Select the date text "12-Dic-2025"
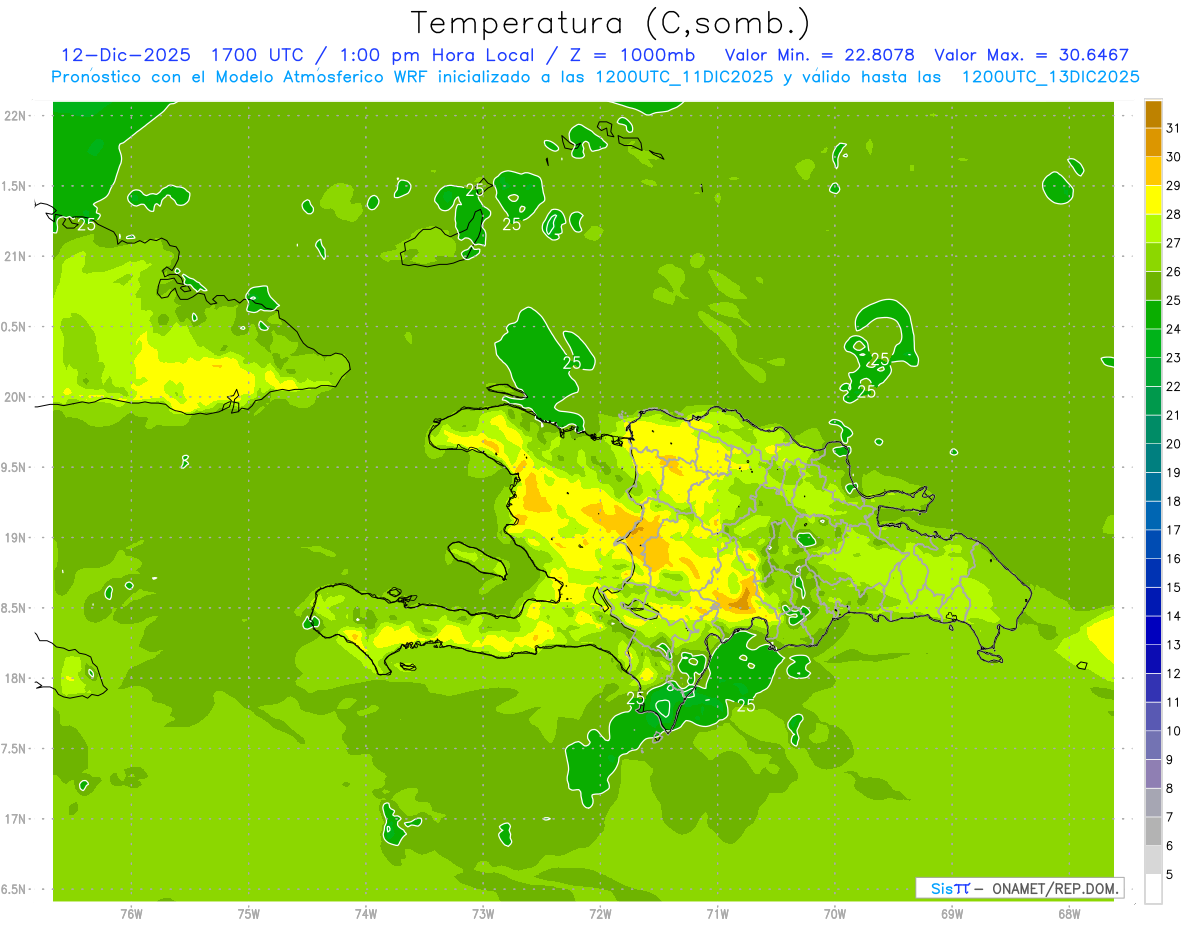1200x927 pixels. pyautogui.click(x=127, y=55)
